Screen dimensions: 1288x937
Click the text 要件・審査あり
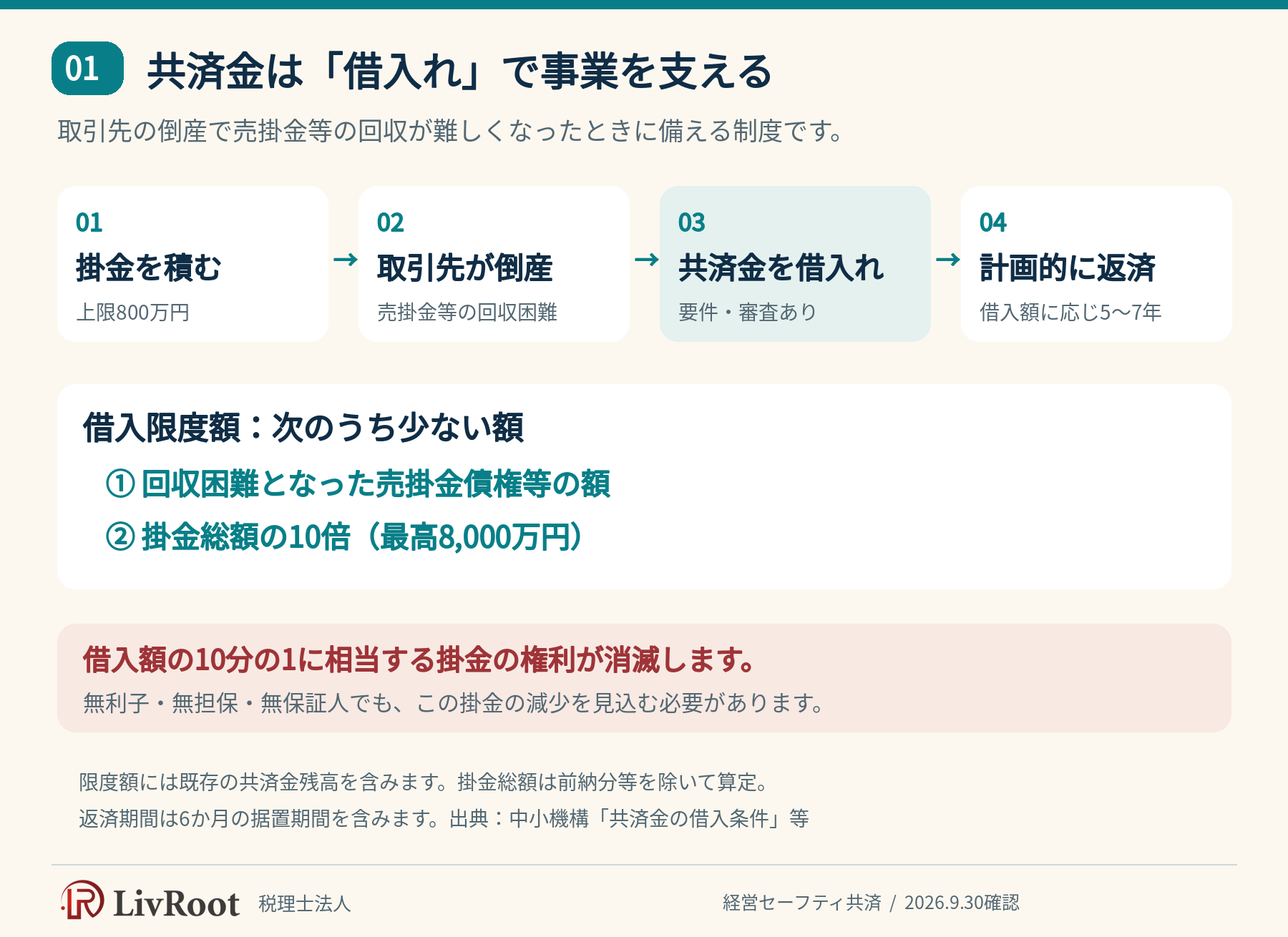[748, 313]
